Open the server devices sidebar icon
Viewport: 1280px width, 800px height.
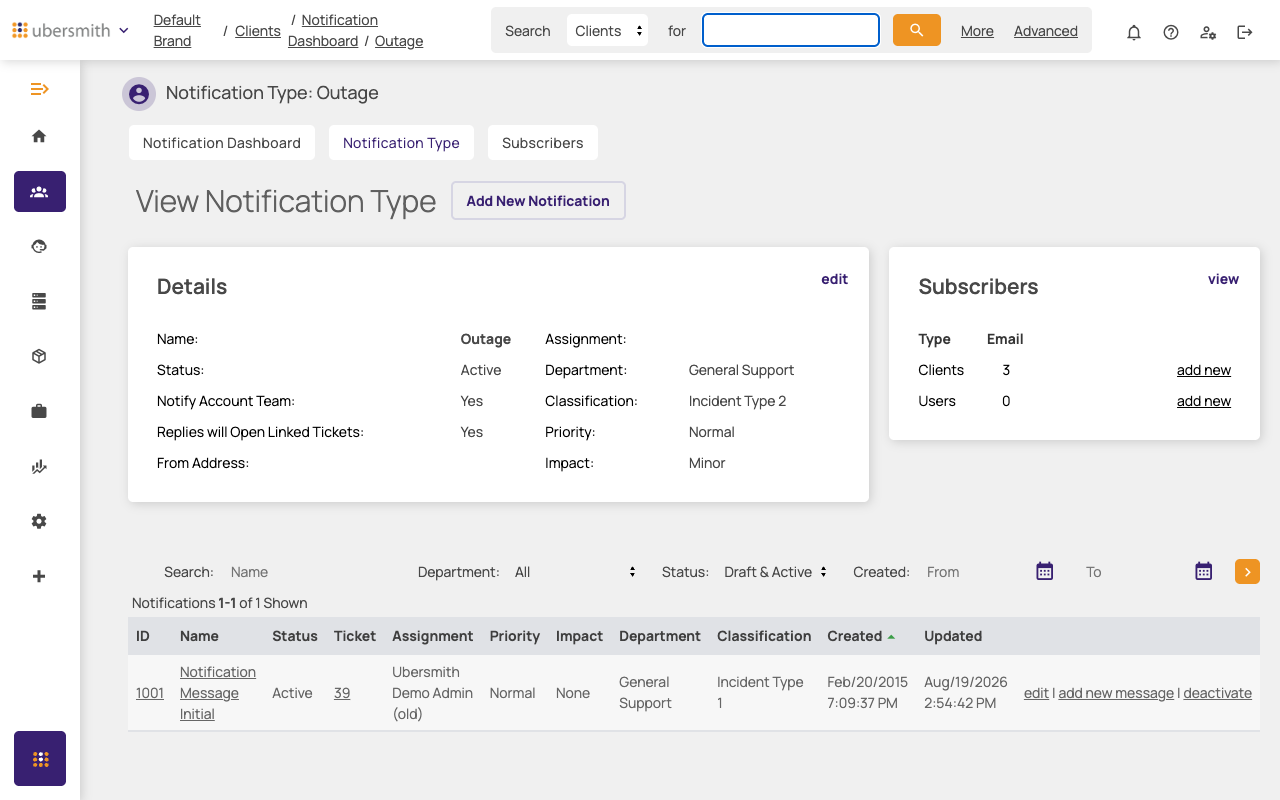point(39,301)
